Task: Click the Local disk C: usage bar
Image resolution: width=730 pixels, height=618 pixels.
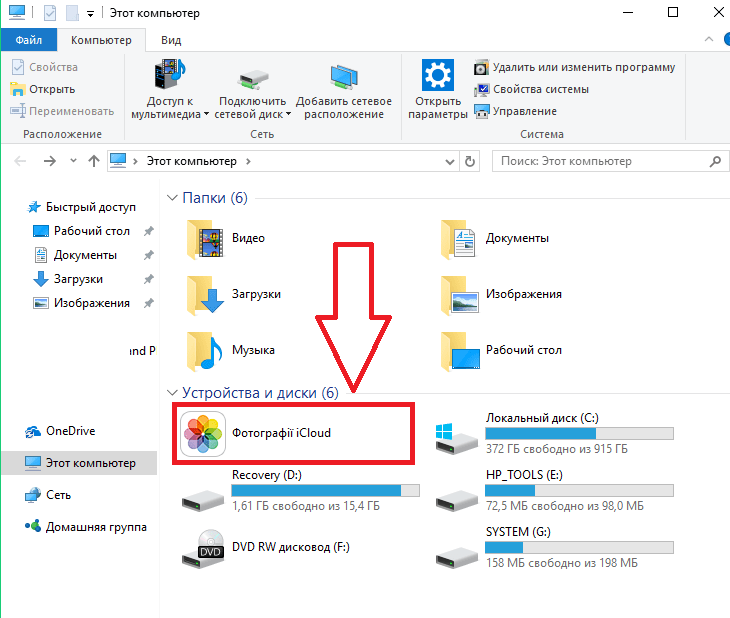Action: [x=579, y=434]
